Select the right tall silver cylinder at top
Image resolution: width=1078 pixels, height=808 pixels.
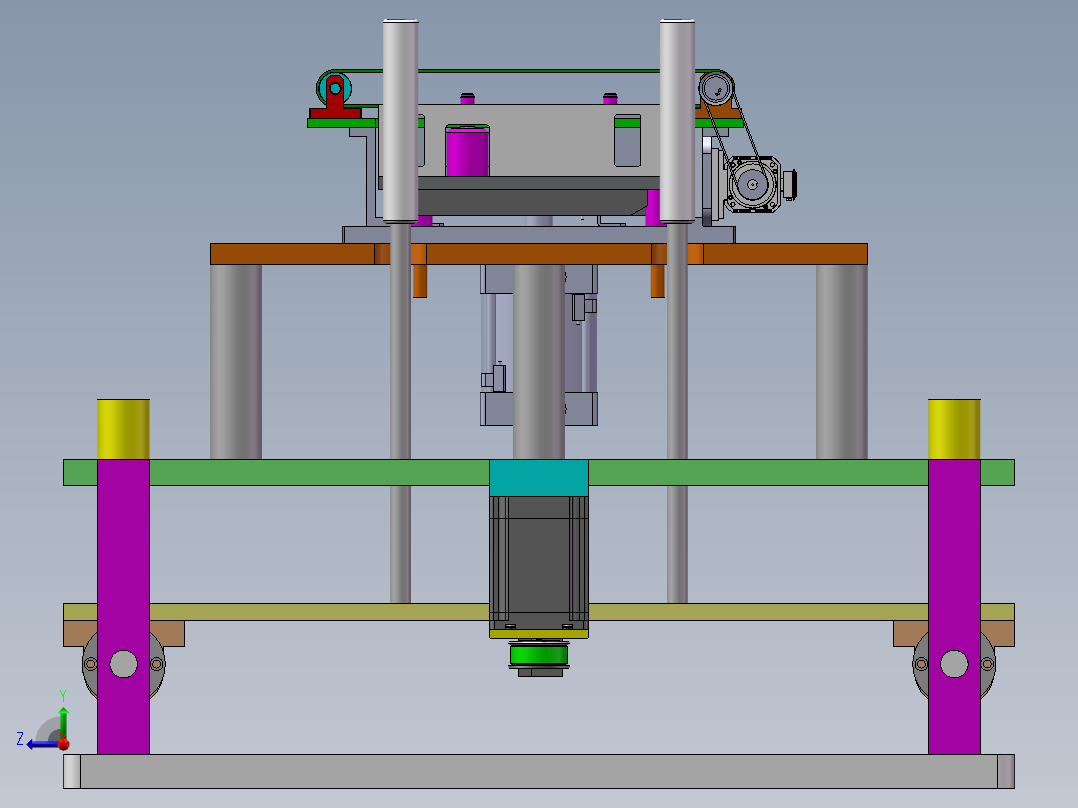coord(677,121)
